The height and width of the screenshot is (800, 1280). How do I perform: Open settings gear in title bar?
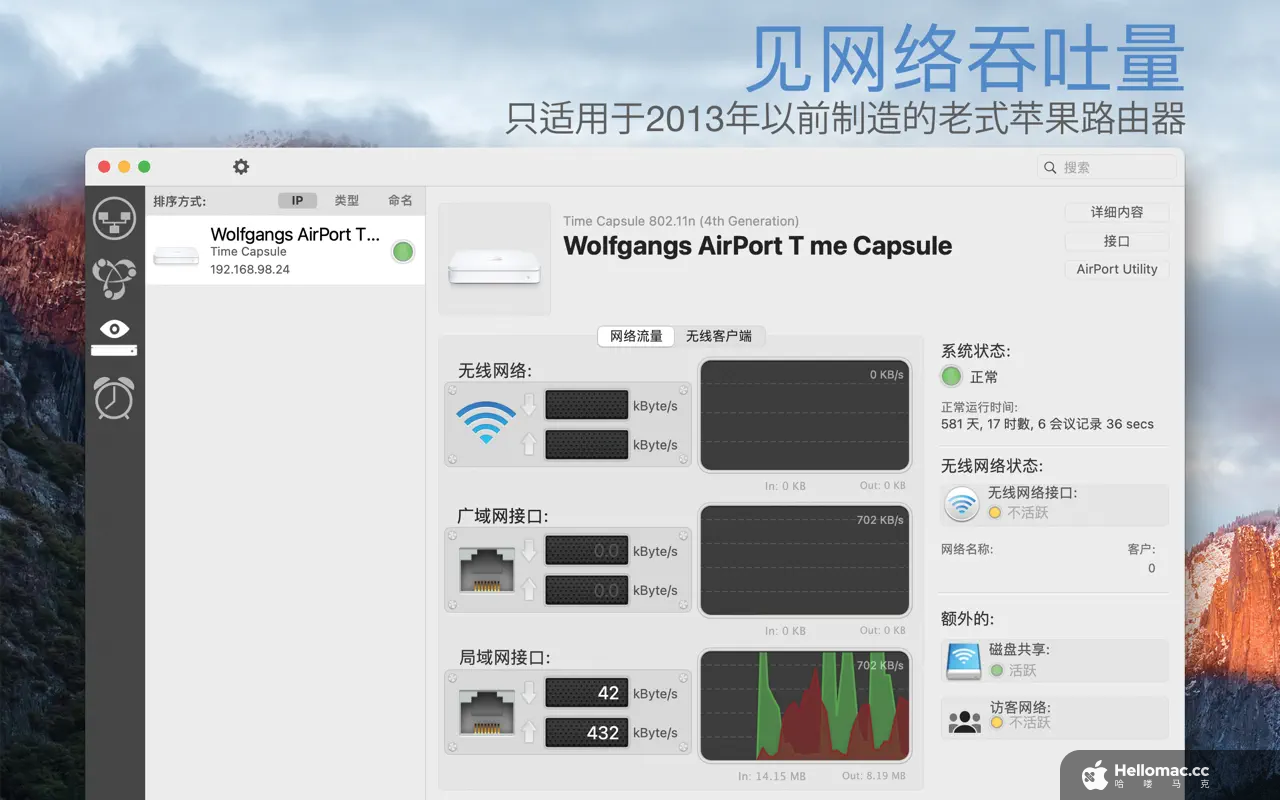click(x=241, y=167)
